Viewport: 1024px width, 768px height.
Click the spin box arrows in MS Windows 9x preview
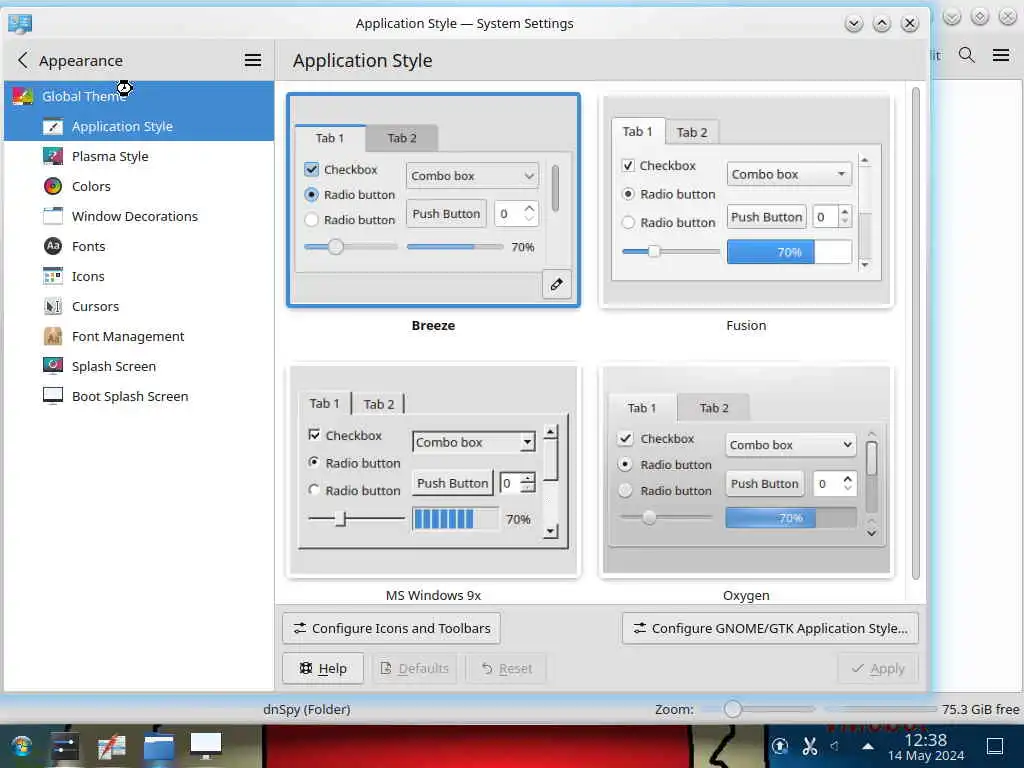click(528, 483)
